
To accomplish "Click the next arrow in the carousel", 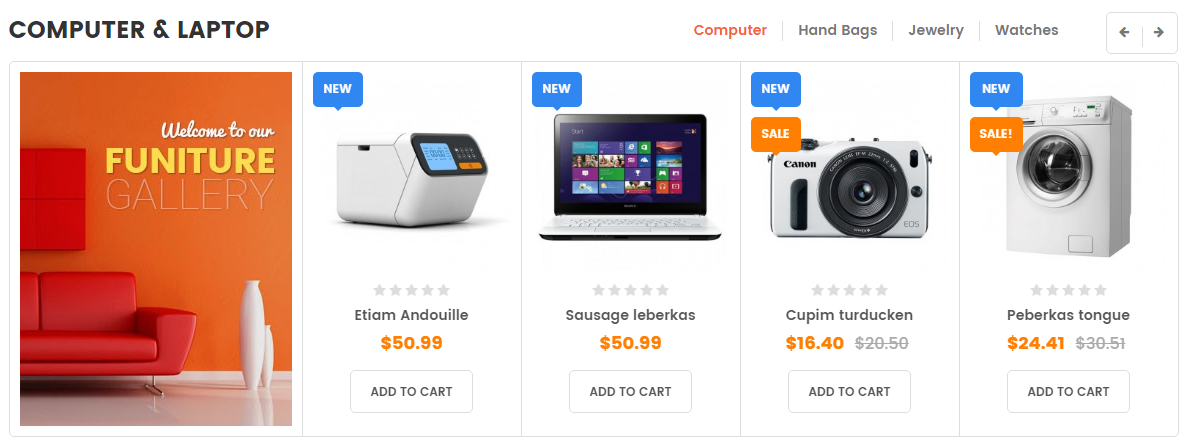I will [1159, 33].
